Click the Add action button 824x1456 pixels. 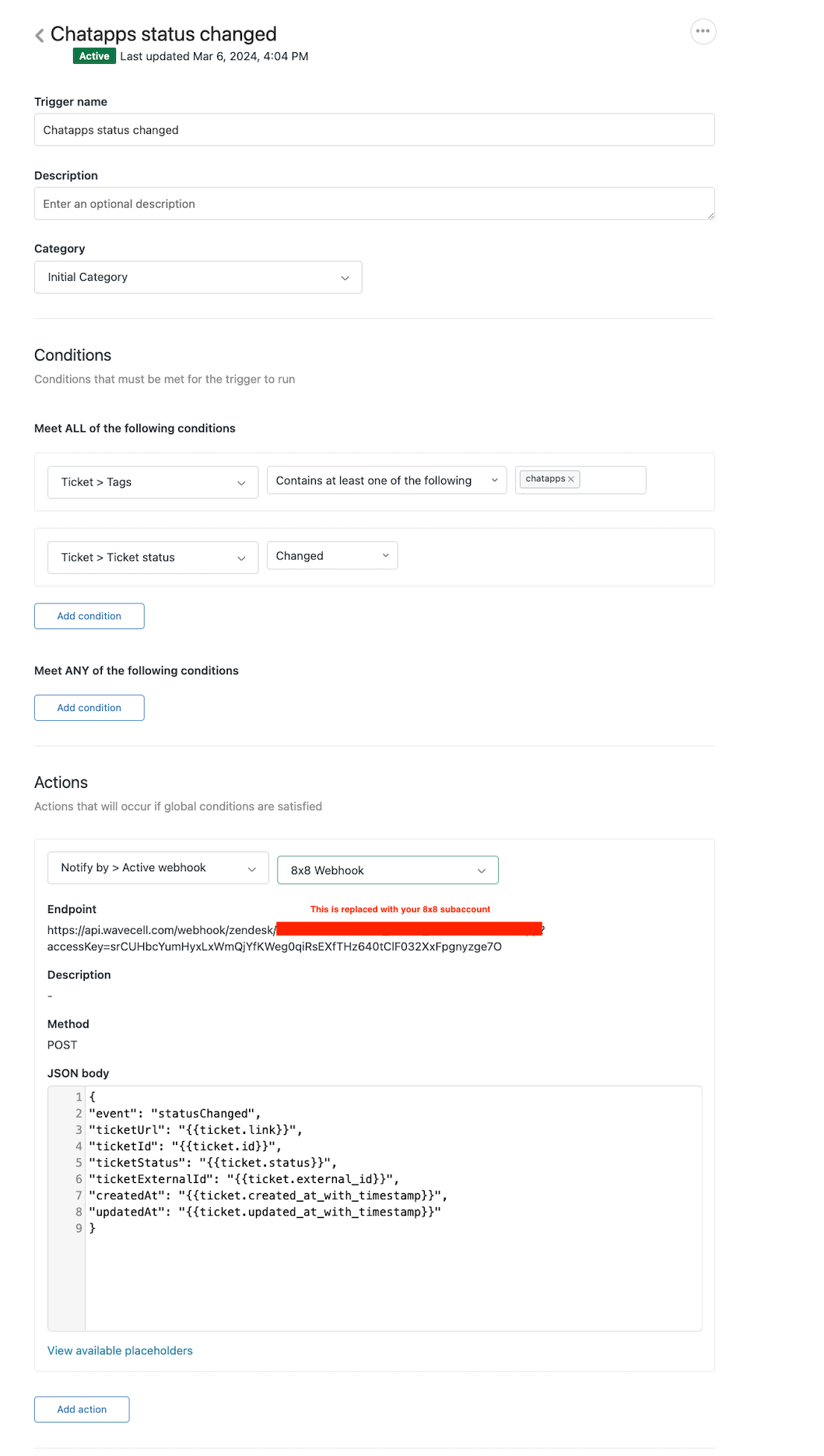[x=82, y=1409]
